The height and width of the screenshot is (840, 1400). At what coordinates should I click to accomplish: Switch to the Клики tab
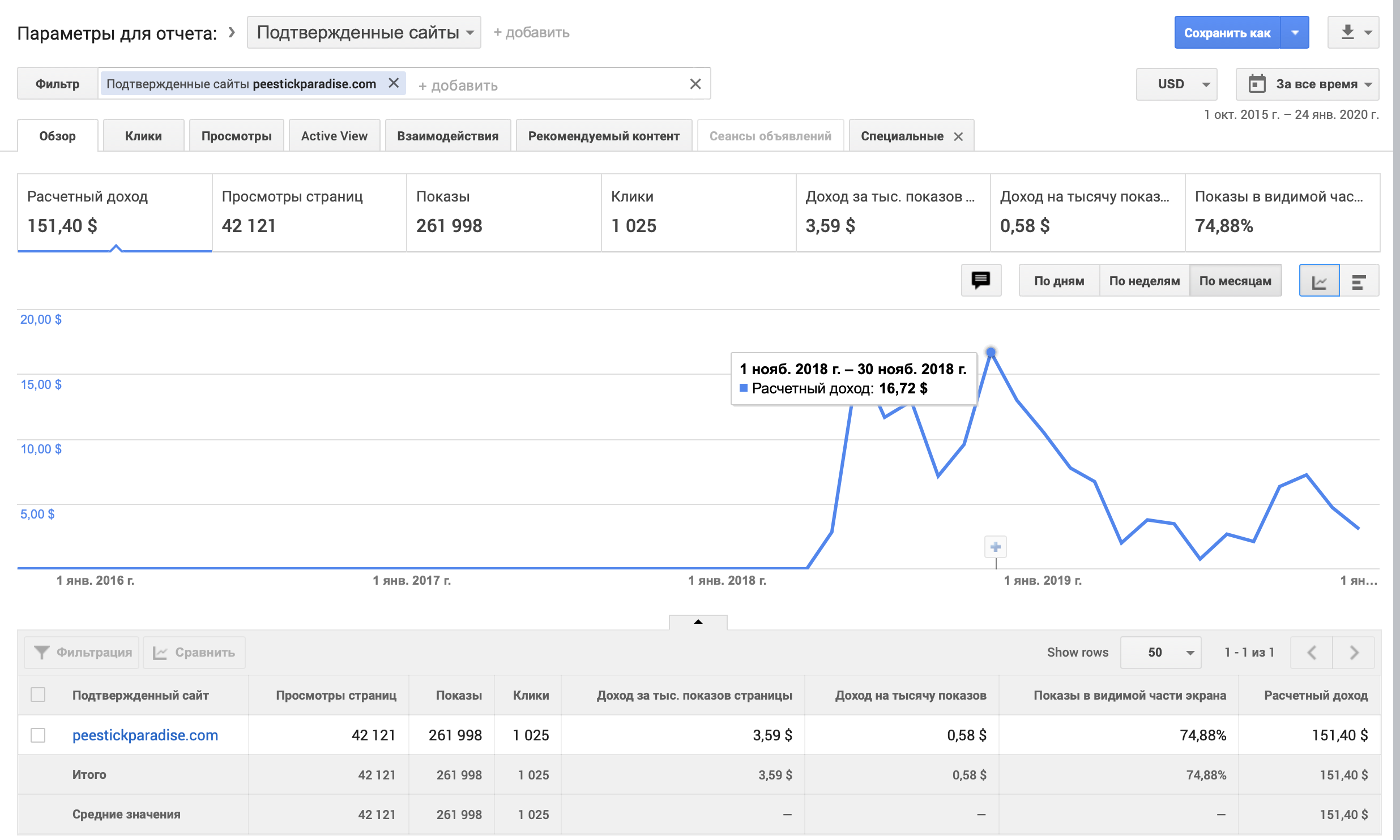pyautogui.click(x=143, y=136)
